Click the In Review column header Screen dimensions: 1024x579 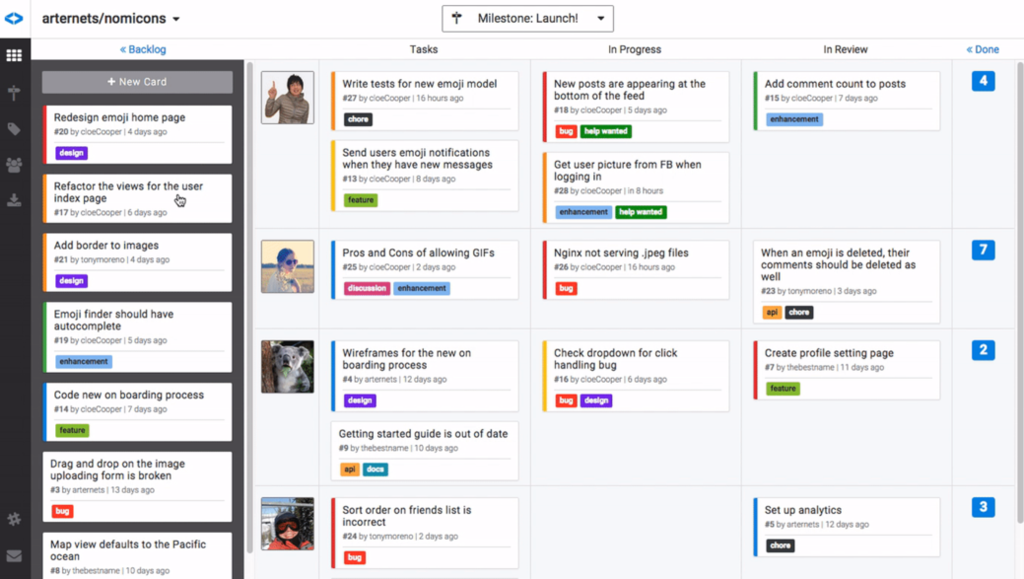pyautogui.click(x=846, y=49)
